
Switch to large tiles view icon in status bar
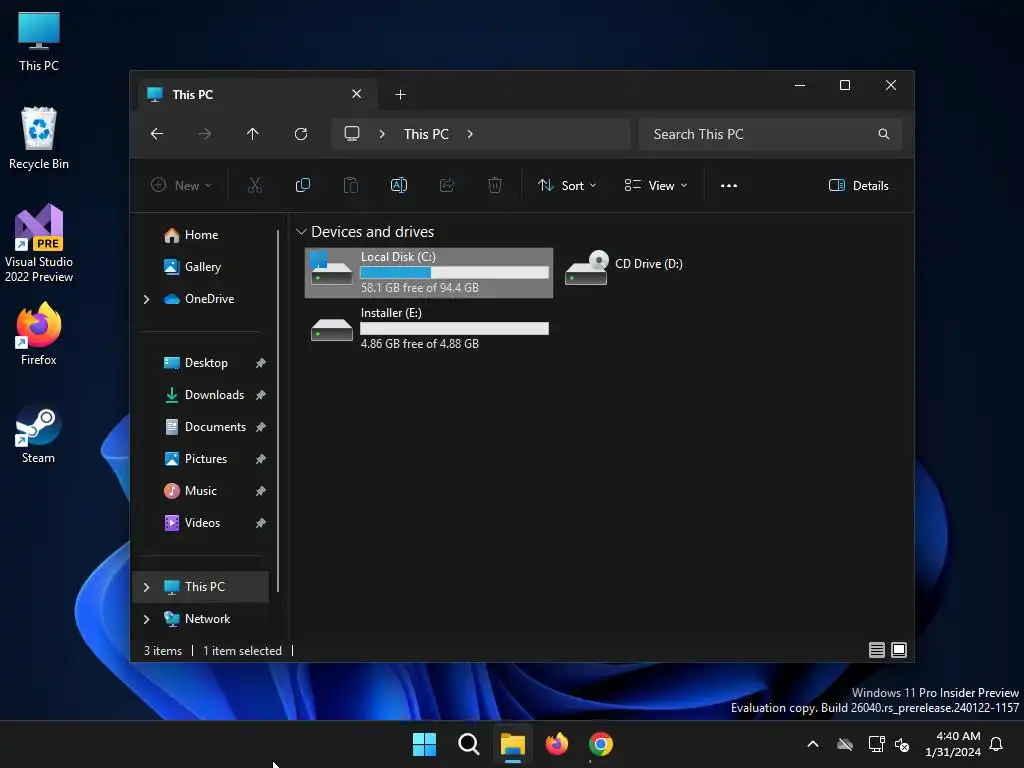coord(899,650)
